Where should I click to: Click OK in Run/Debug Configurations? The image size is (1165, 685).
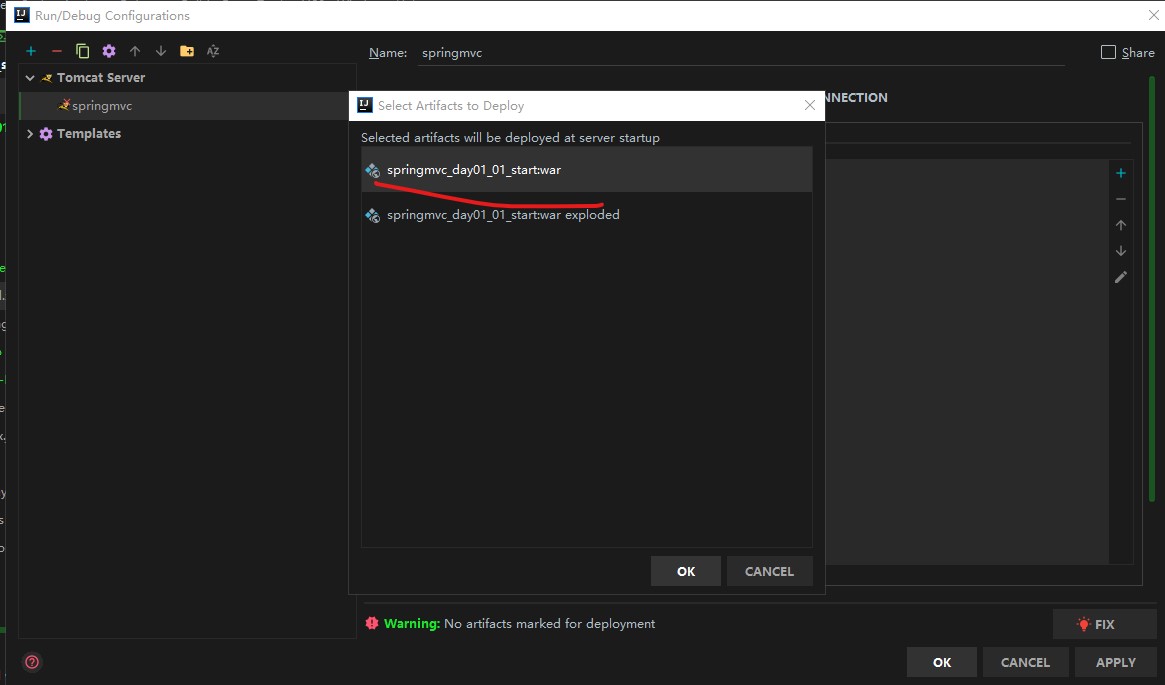[941, 662]
